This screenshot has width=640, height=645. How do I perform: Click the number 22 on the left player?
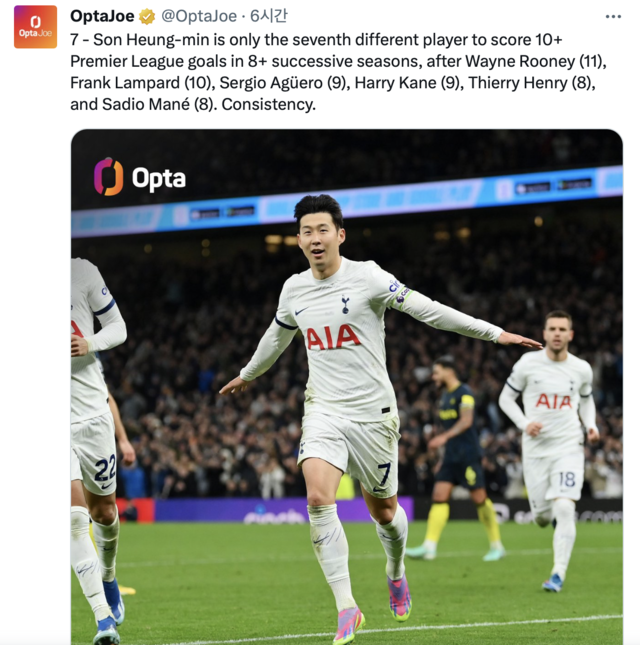click(105, 469)
